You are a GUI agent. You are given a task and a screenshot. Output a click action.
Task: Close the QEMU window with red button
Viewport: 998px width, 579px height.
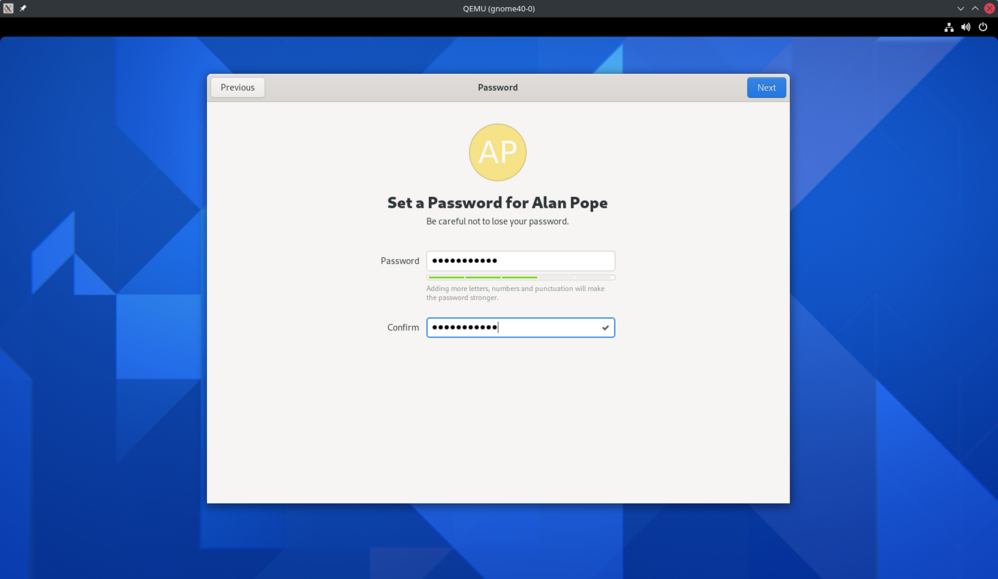(989, 8)
